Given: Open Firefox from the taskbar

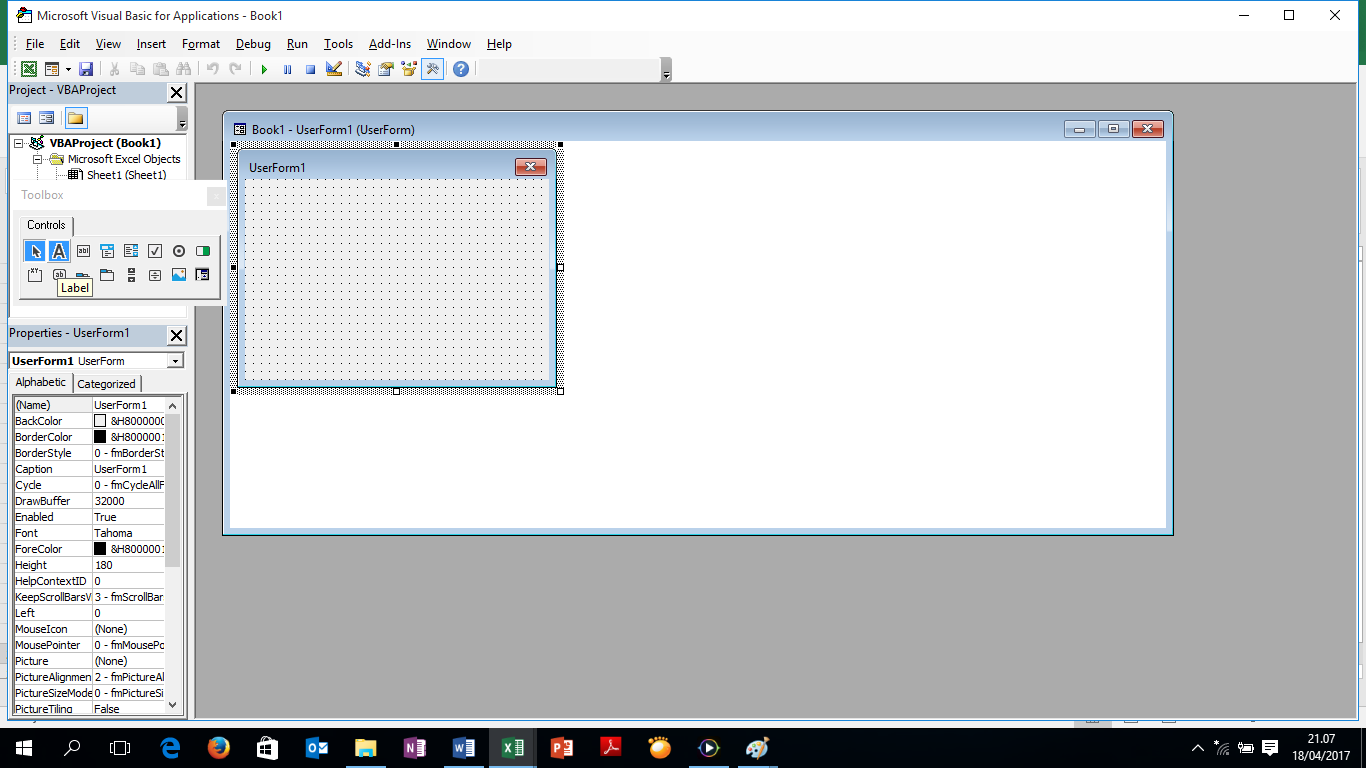Looking at the screenshot, I should point(219,748).
